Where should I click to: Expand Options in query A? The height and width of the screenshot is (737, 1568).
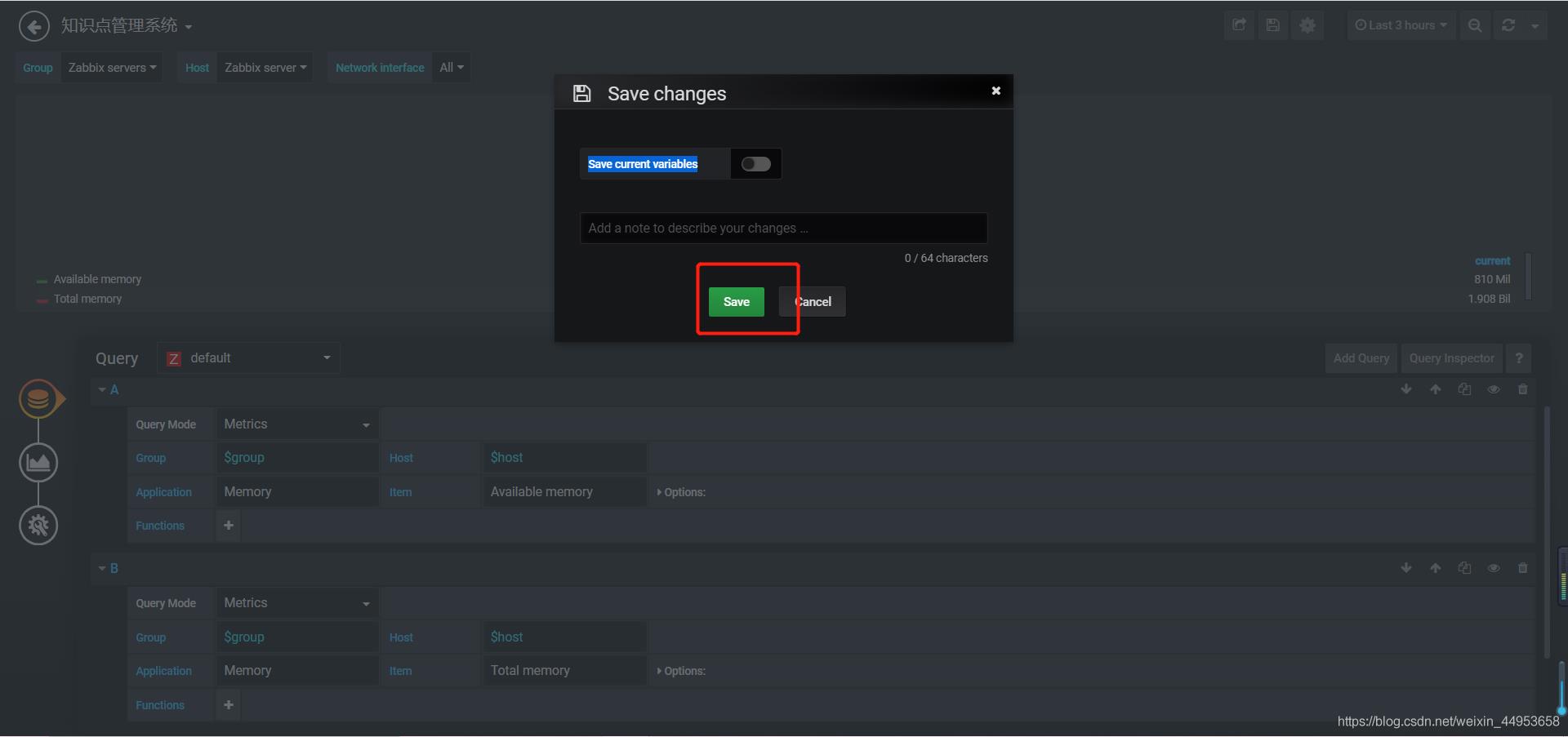point(681,492)
